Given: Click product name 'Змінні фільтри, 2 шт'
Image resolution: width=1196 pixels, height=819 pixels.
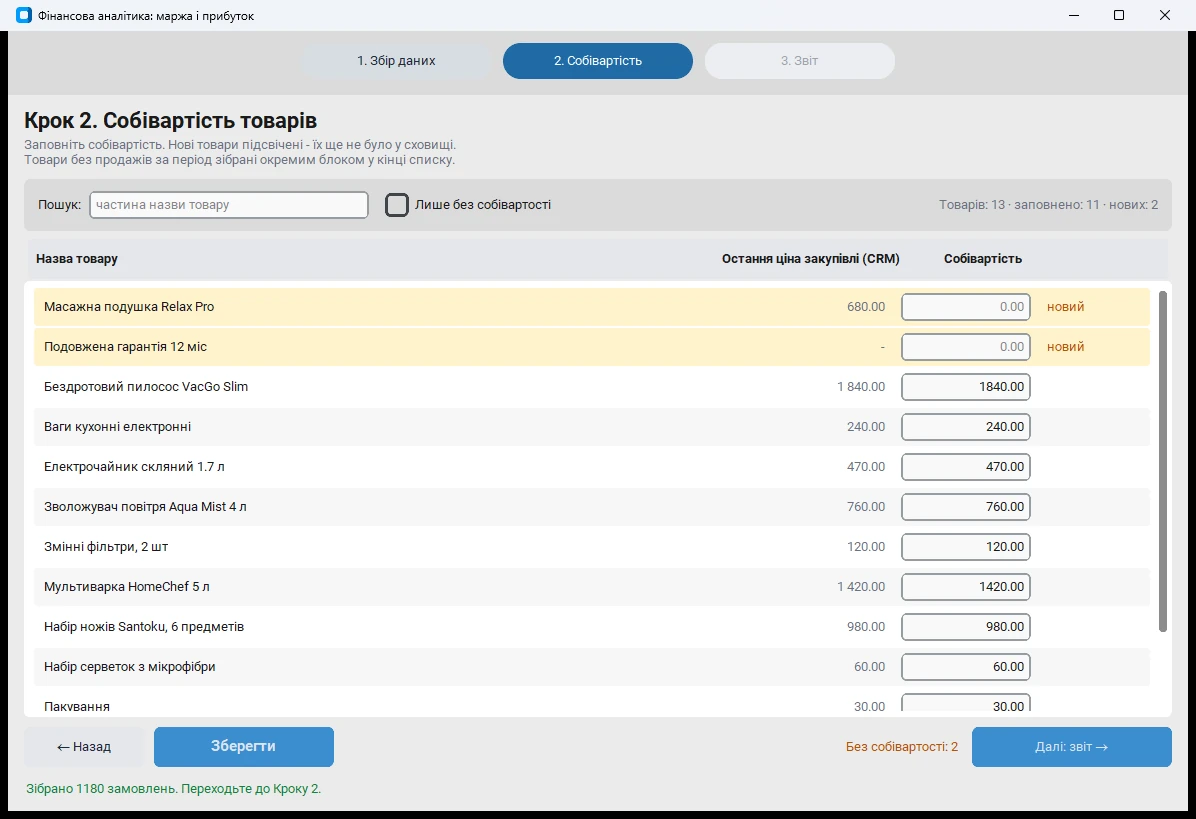Looking at the screenshot, I should [106, 547].
